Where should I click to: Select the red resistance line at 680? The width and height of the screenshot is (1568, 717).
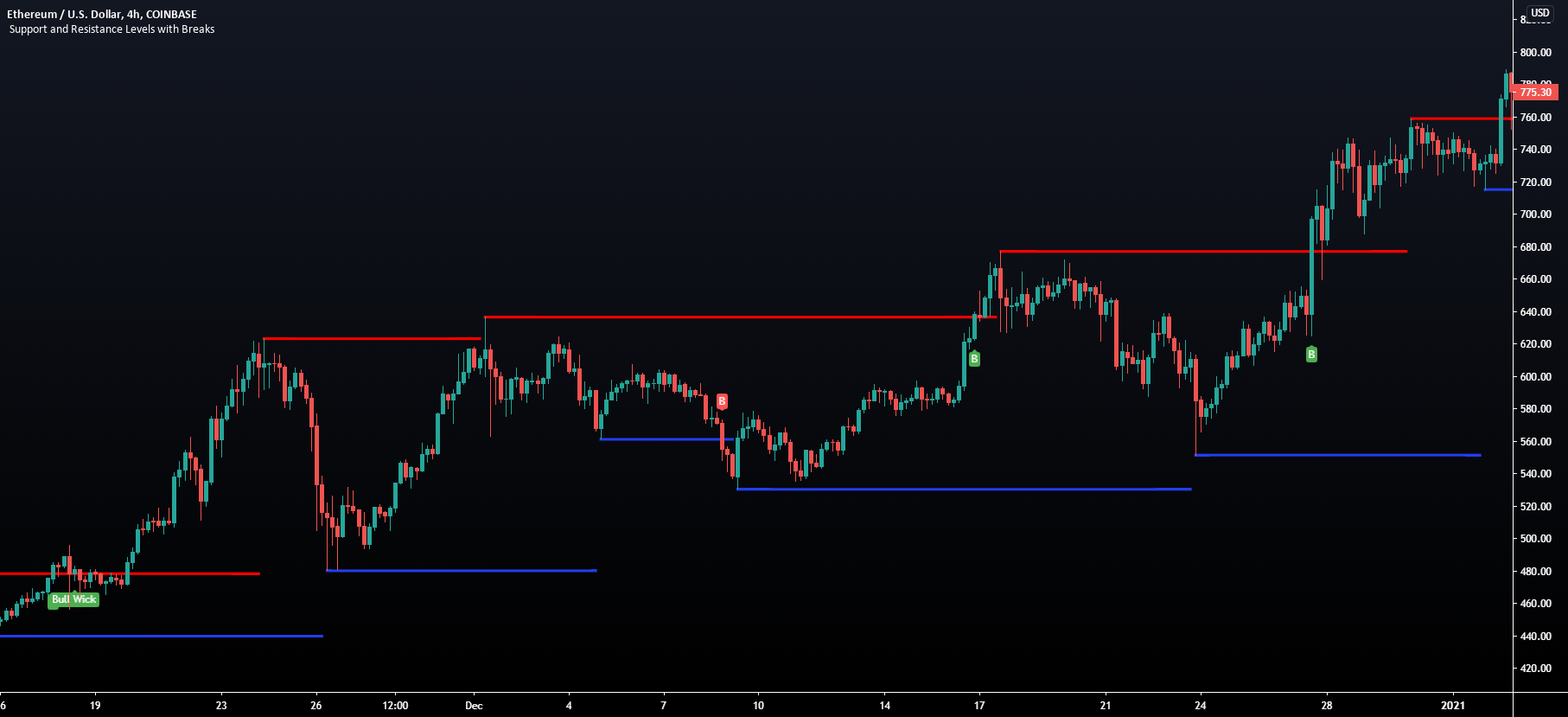tap(1203, 252)
